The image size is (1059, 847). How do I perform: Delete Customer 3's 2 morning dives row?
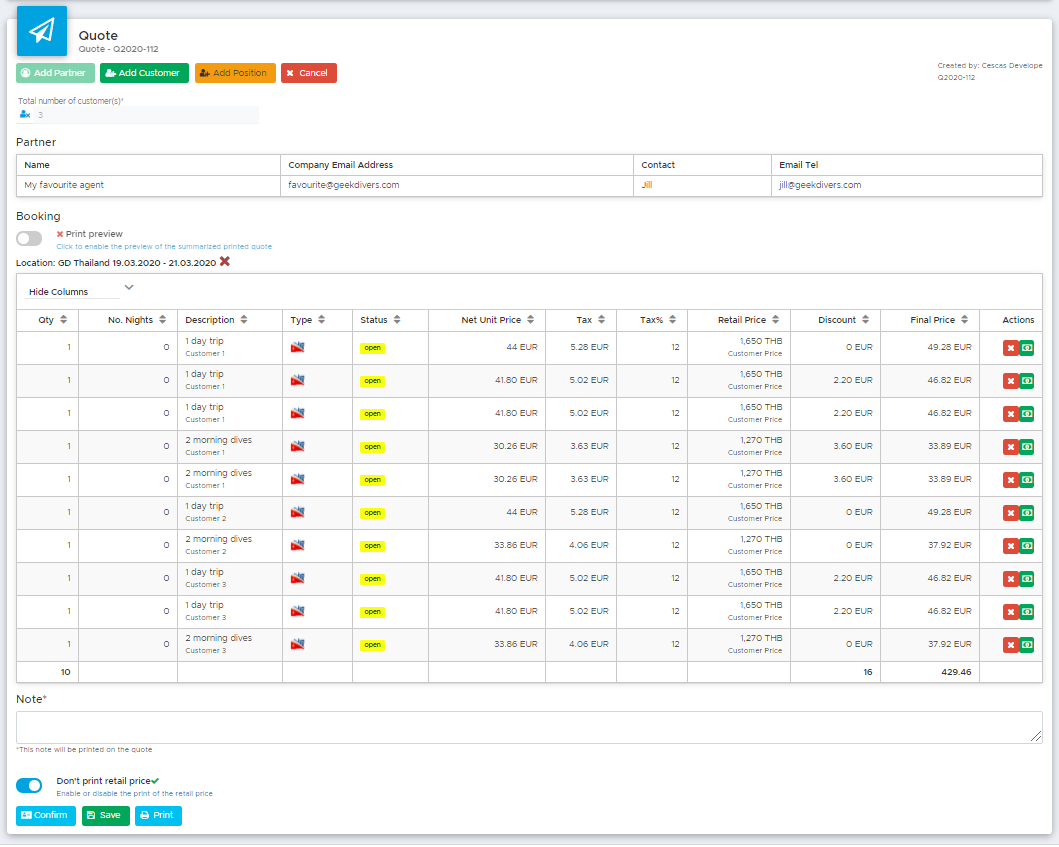(x=1010, y=645)
